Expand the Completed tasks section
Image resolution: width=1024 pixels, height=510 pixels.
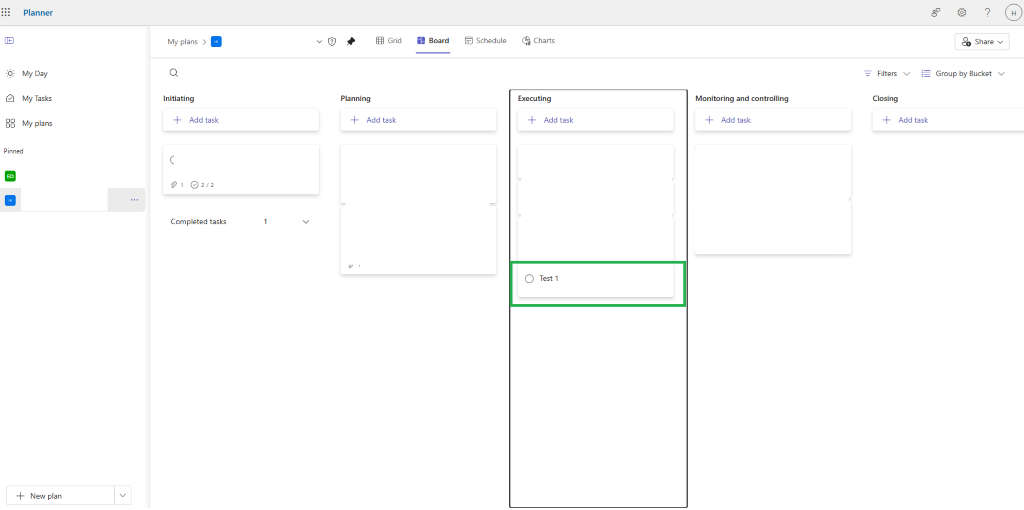pos(306,222)
